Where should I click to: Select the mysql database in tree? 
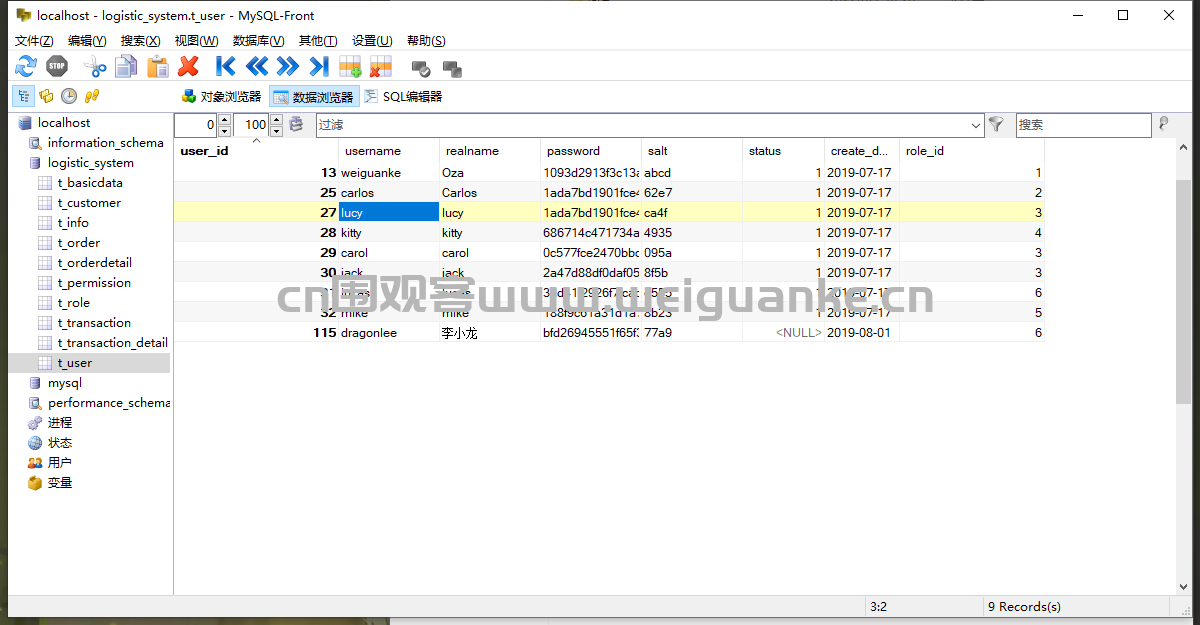tap(65, 383)
